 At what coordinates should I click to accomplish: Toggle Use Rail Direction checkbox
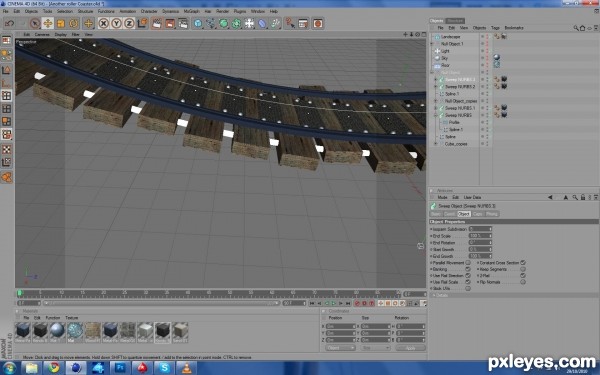click(468, 276)
